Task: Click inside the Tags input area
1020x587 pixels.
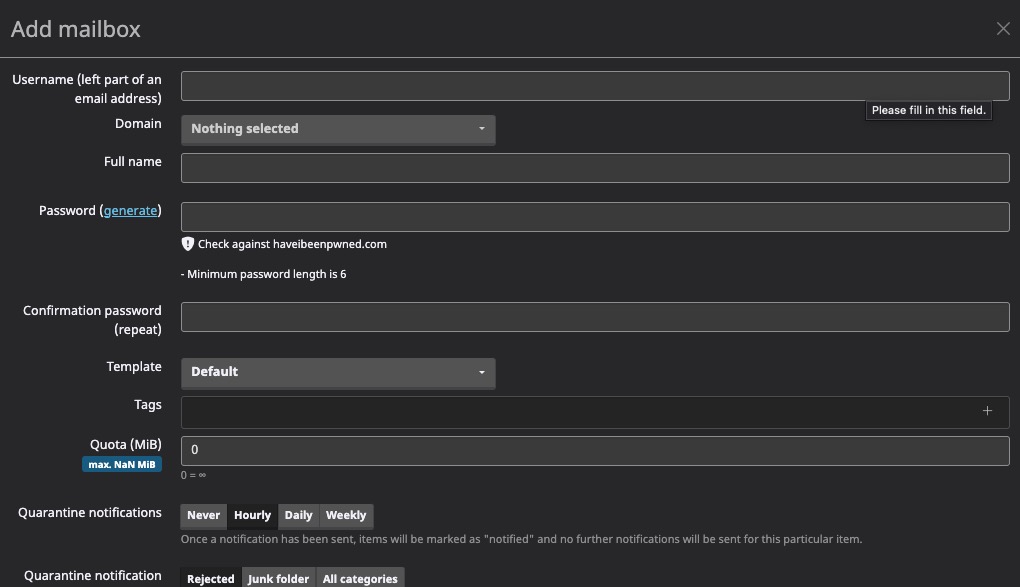Action: pyautogui.click(x=560, y=410)
